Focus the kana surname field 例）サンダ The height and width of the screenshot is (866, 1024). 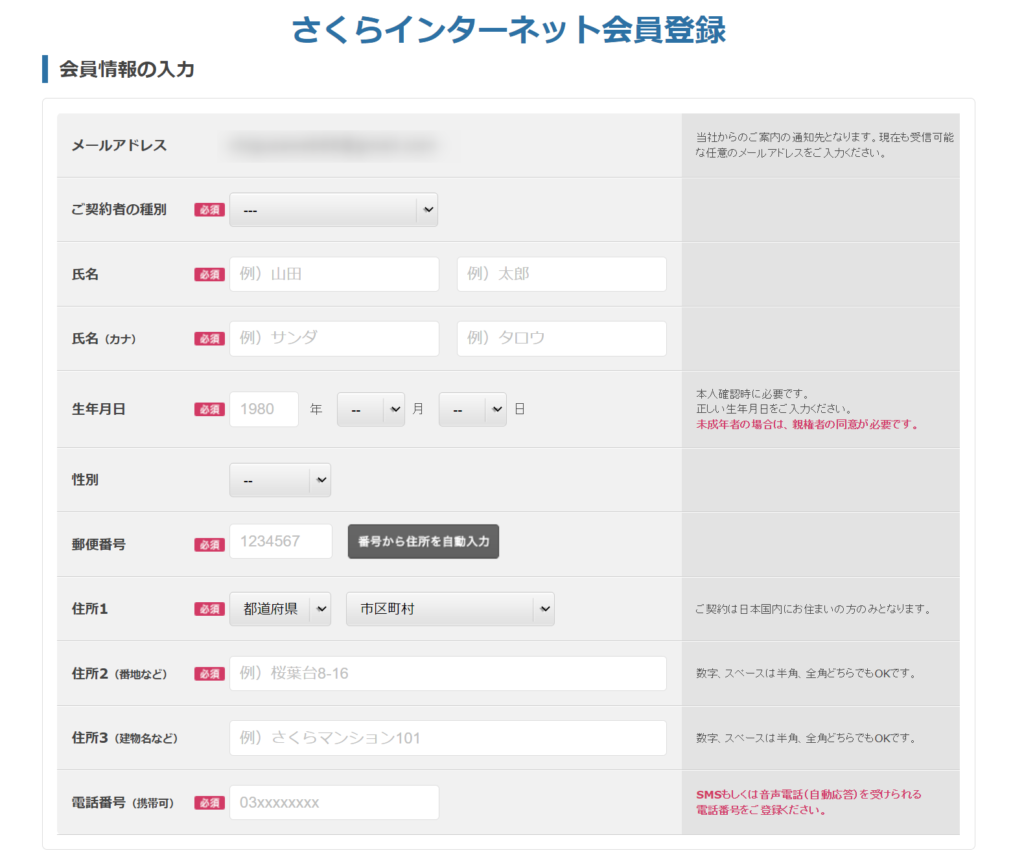point(334,338)
